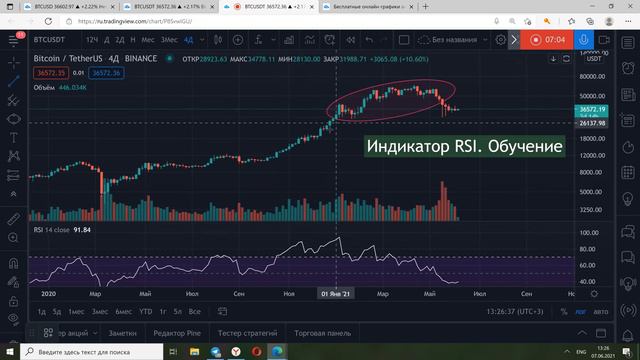
Task: Select the crosshair cursor tool
Action: [13, 62]
